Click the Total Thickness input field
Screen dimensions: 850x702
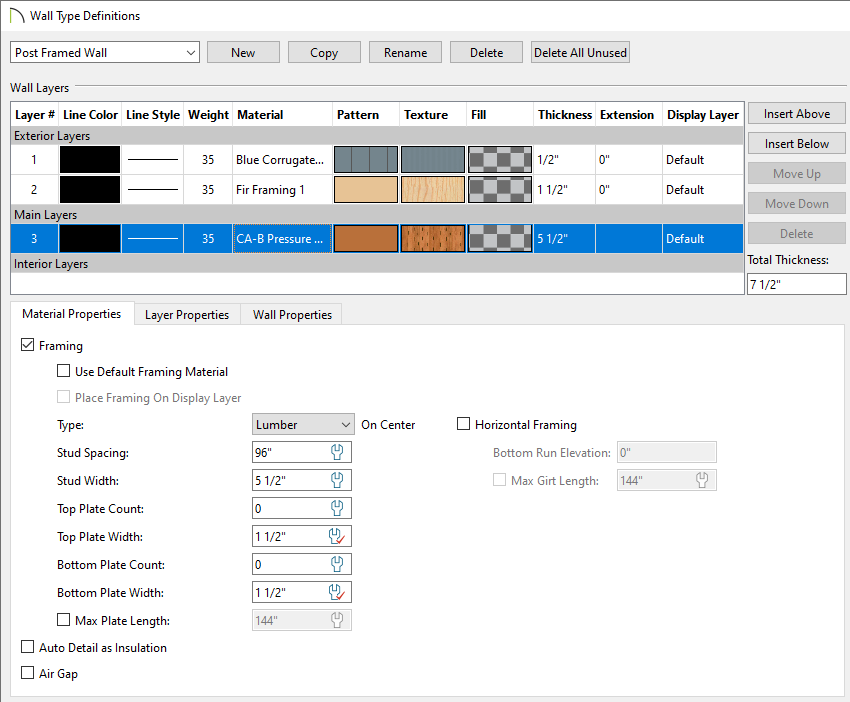pyautogui.click(x=796, y=283)
